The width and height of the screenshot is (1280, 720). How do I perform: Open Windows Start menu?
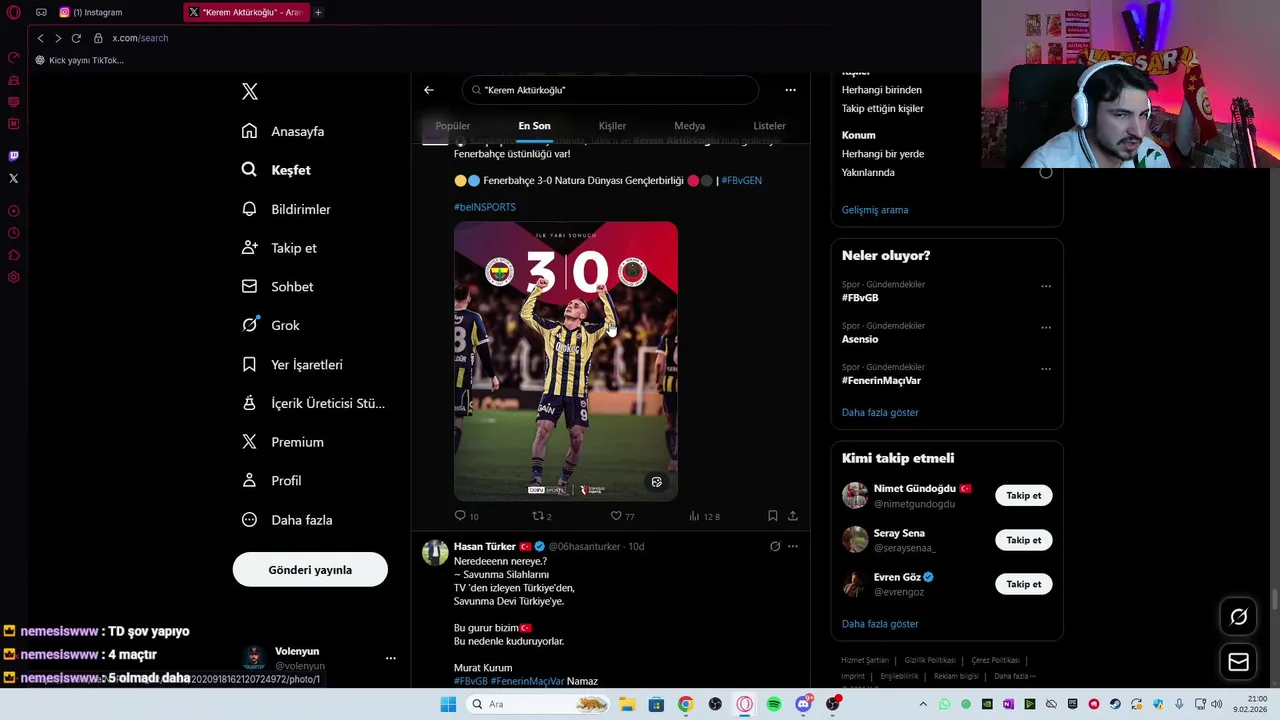tap(448, 704)
